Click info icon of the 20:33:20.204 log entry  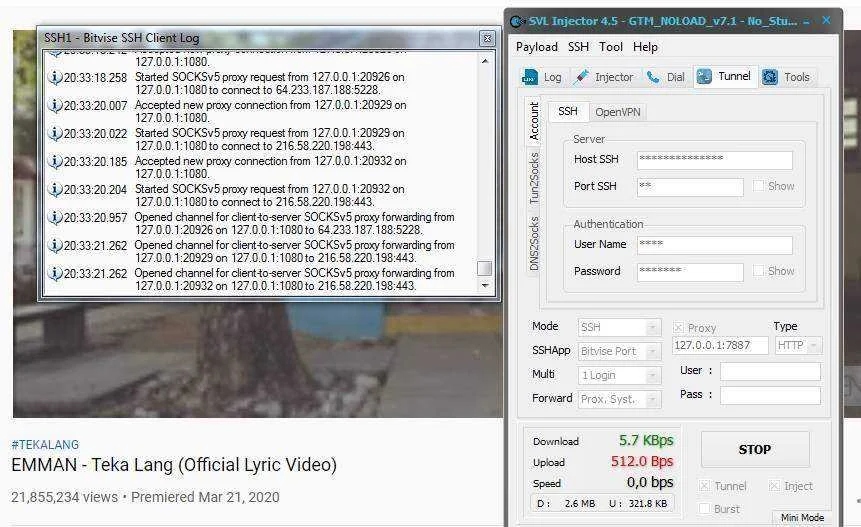click(54, 189)
